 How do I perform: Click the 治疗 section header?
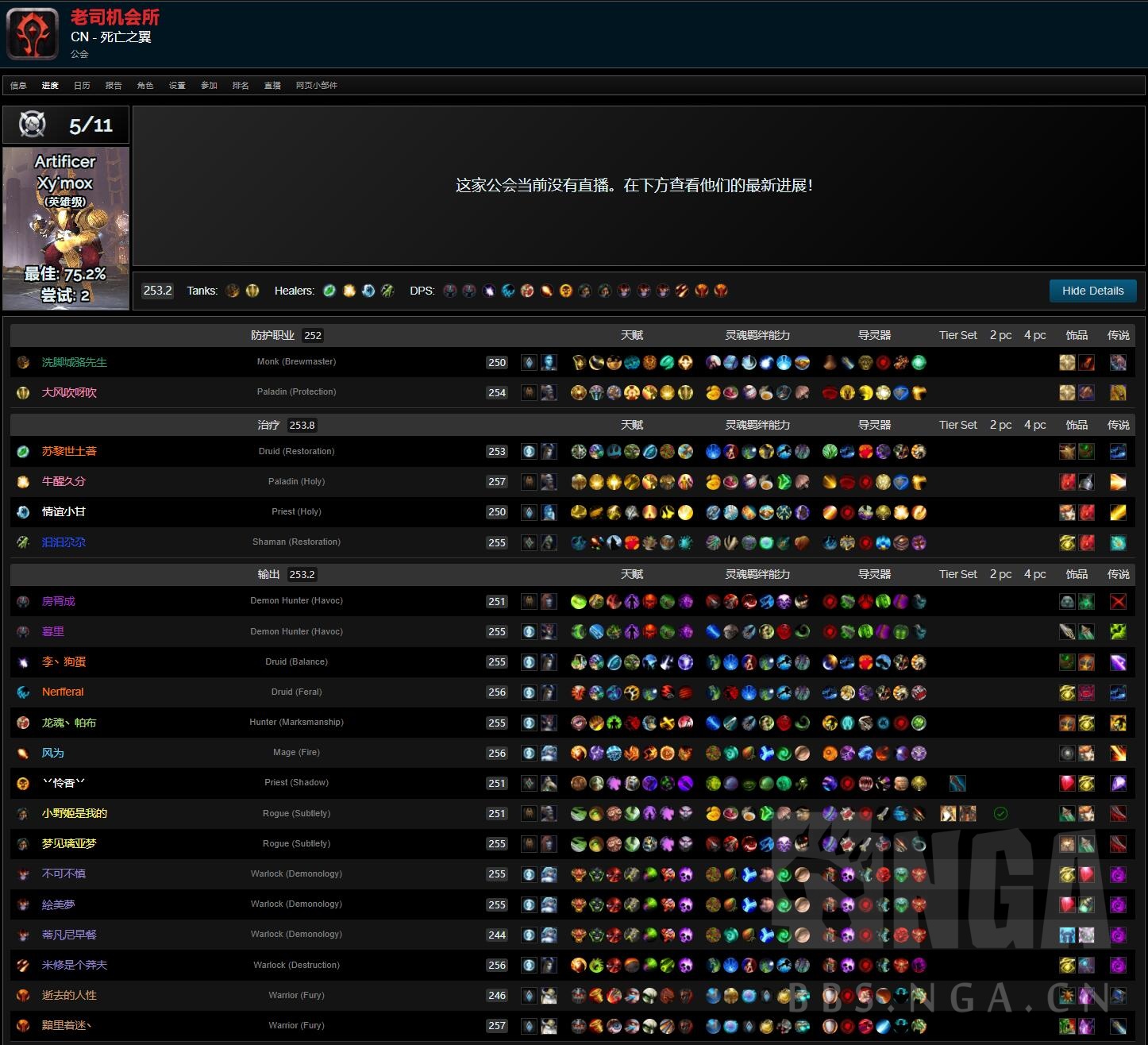coord(268,425)
